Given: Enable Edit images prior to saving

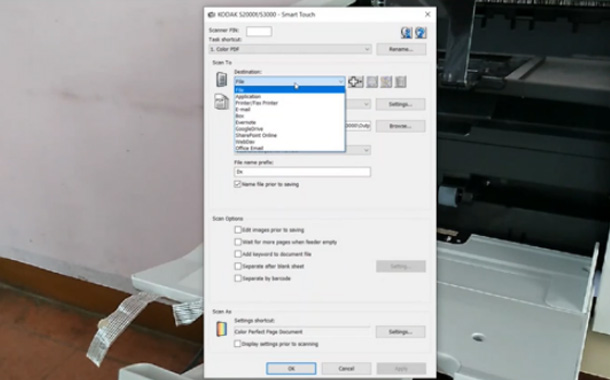Looking at the screenshot, I should (238, 230).
